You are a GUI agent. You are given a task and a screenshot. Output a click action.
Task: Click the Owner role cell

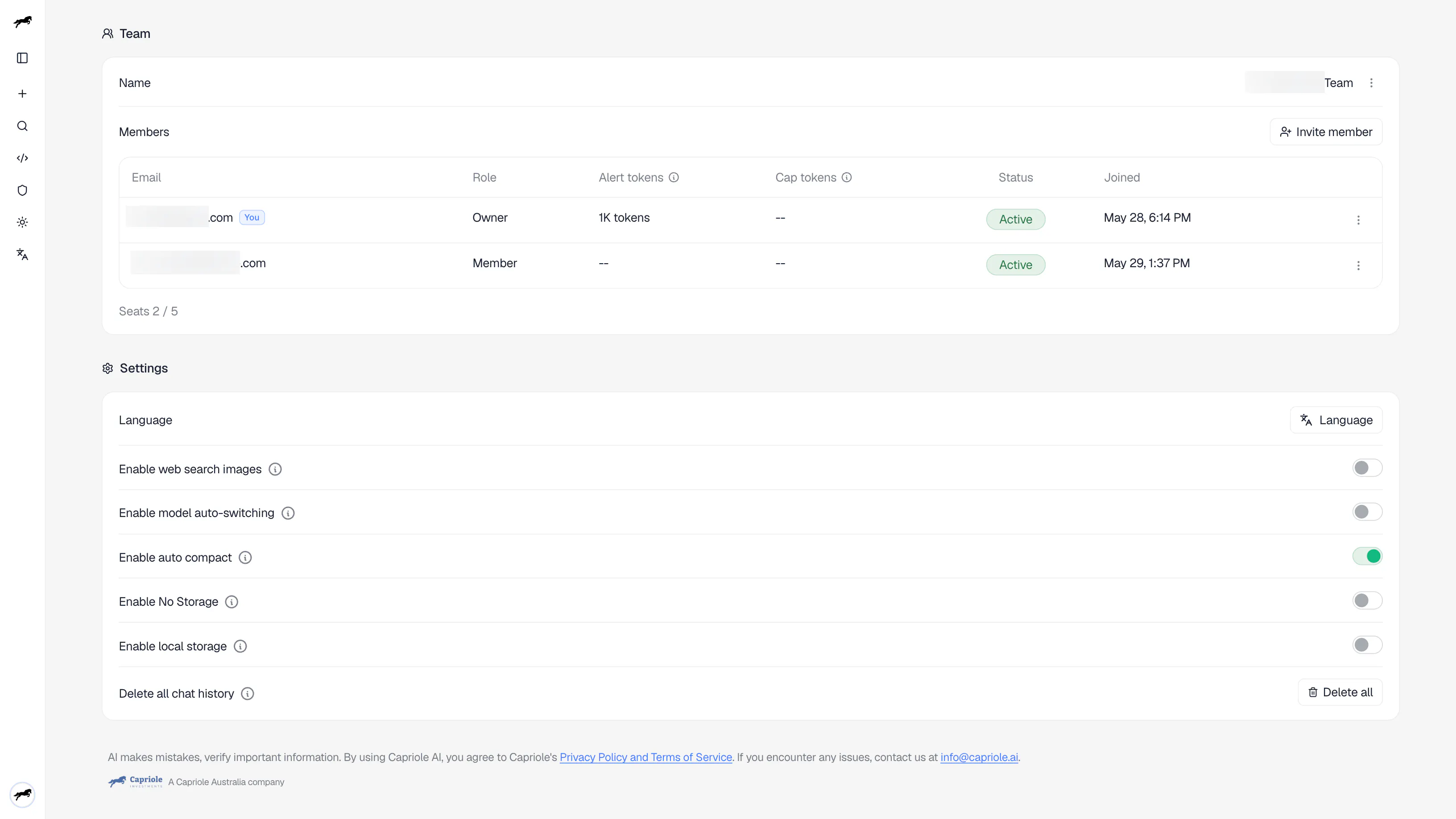click(490, 218)
